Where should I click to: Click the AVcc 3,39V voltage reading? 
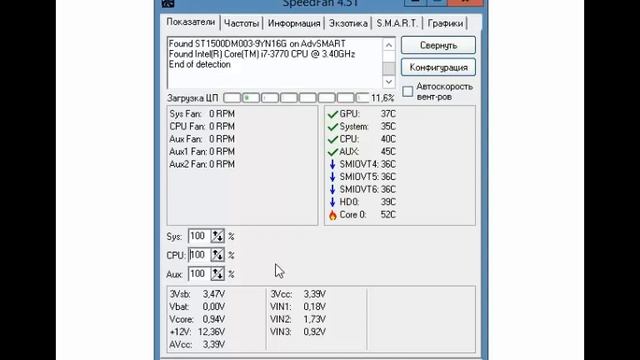point(197,344)
